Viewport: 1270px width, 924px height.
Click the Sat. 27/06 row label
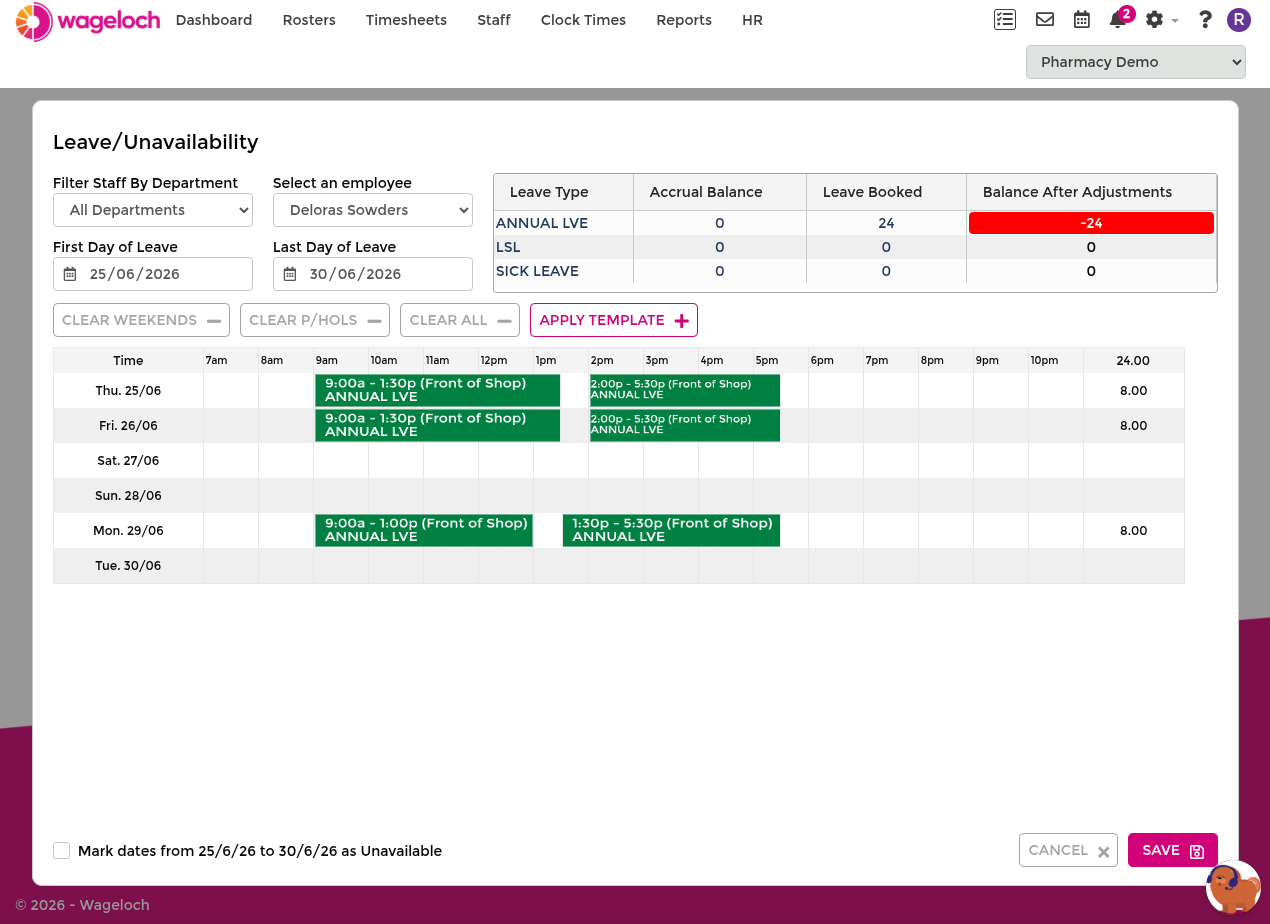128,461
